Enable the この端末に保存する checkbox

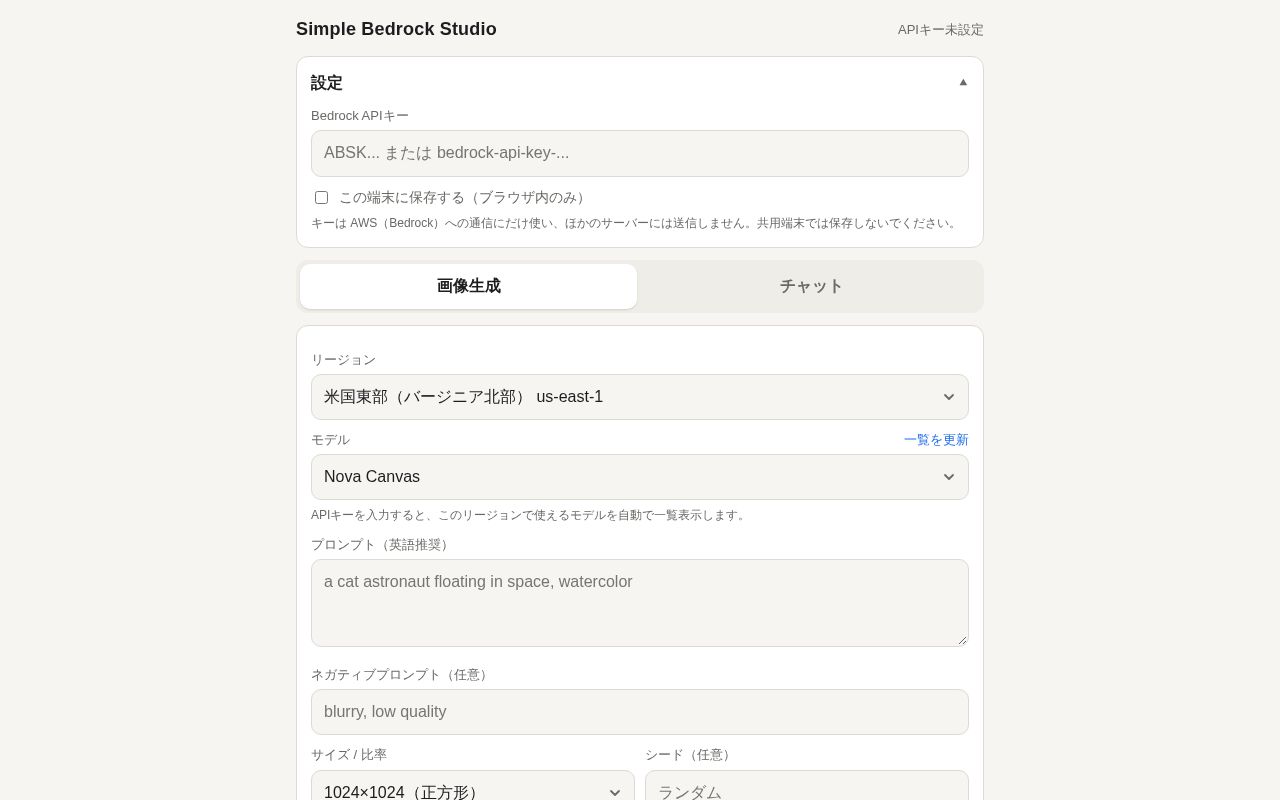tap(321, 198)
